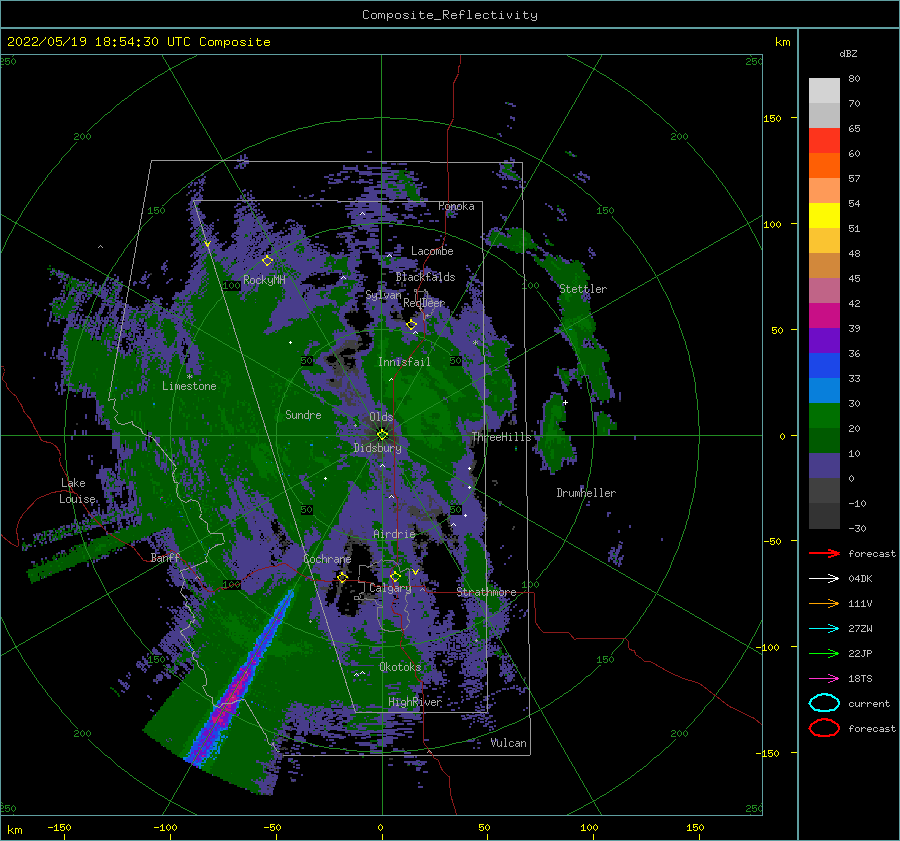The height and width of the screenshot is (841, 900).
Task: Select the blue swatch between 36 and 33
Action: 824,366
